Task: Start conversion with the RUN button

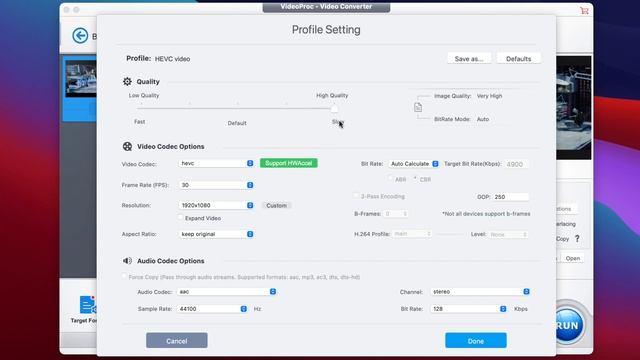Action: (x=569, y=325)
